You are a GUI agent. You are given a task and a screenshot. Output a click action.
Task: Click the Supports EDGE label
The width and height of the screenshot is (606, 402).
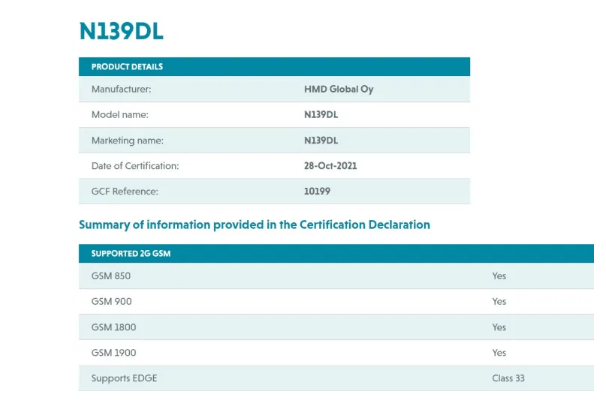[124, 378]
